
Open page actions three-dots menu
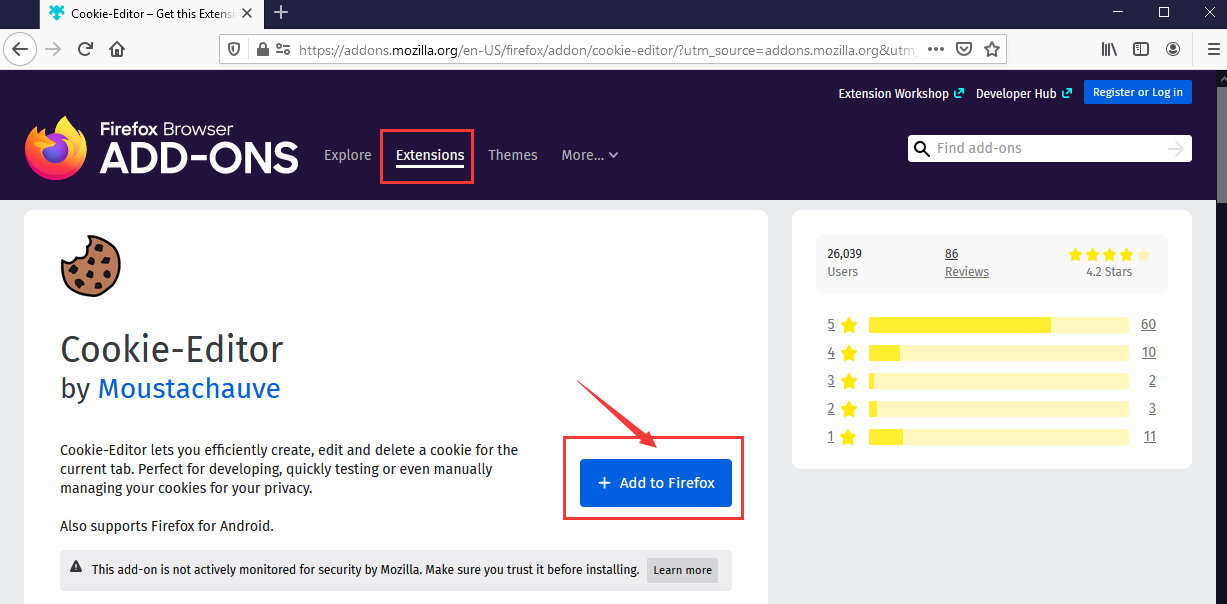(x=936, y=49)
